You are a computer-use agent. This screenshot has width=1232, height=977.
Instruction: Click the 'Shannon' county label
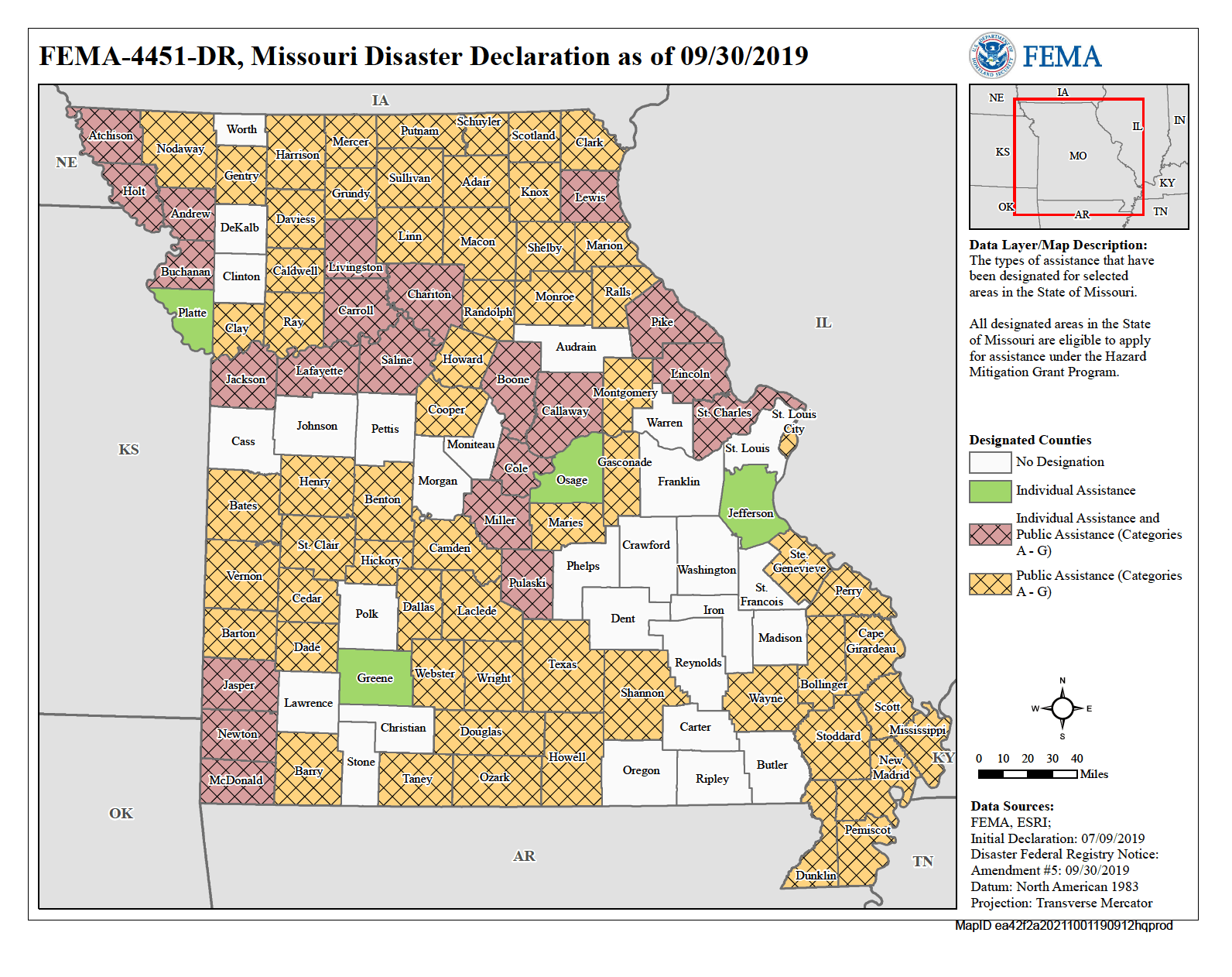pyautogui.click(x=642, y=693)
